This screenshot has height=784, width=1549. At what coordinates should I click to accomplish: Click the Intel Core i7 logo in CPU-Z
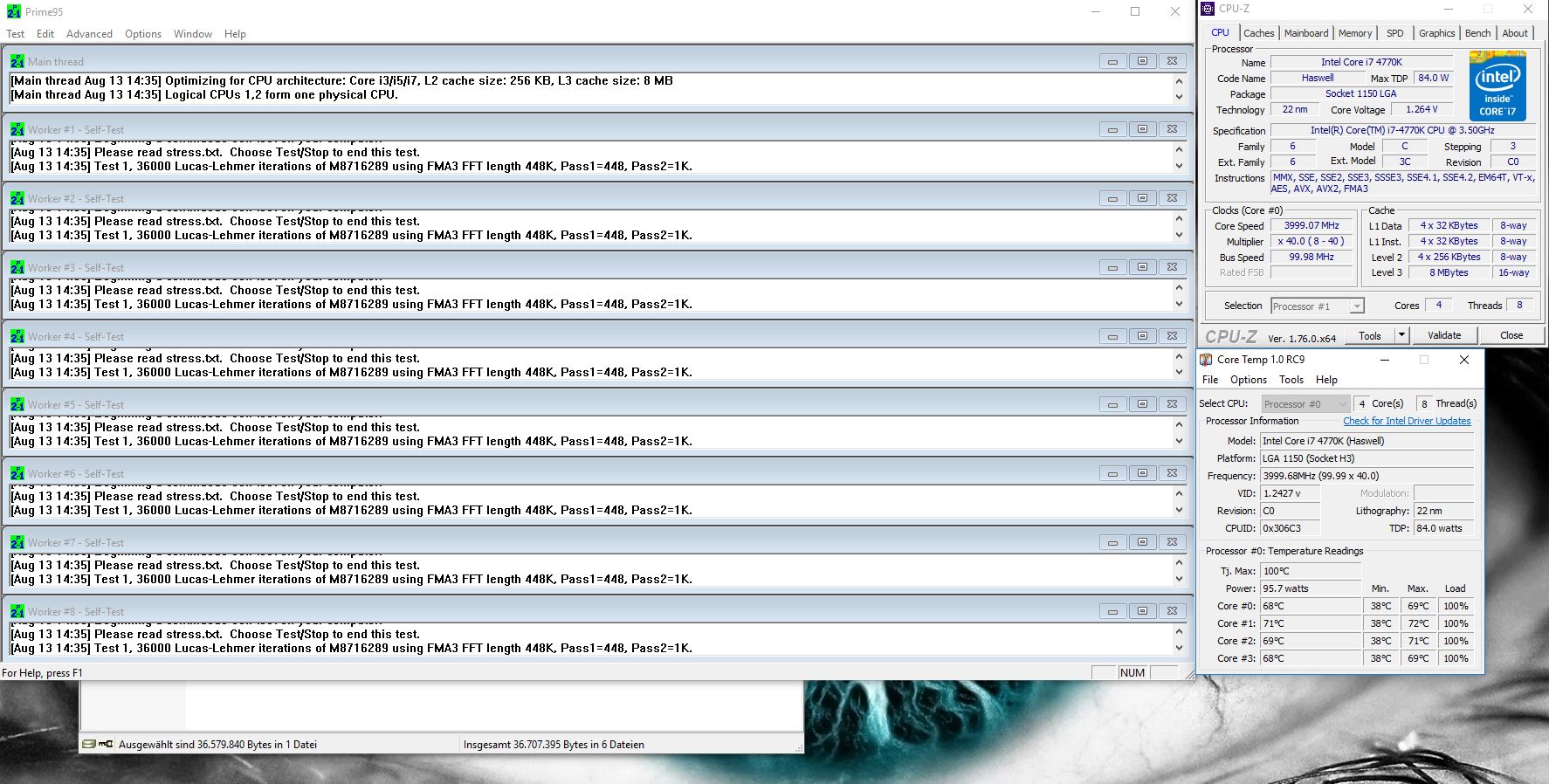point(1497,86)
